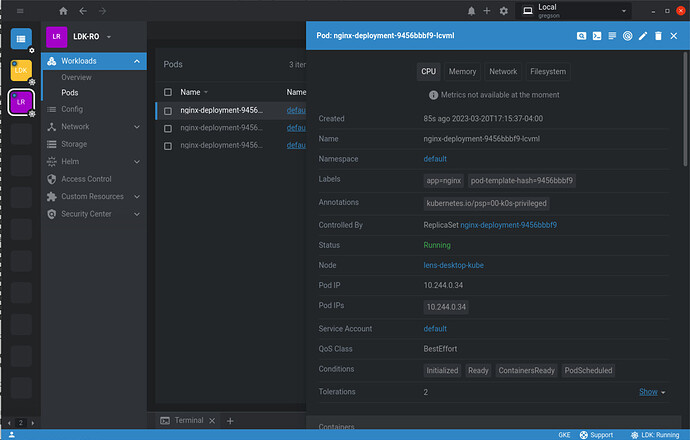Click the home icon in top bar
The height and width of the screenshot is (440, 690).
pyautogui.click(x=64, y=11)
